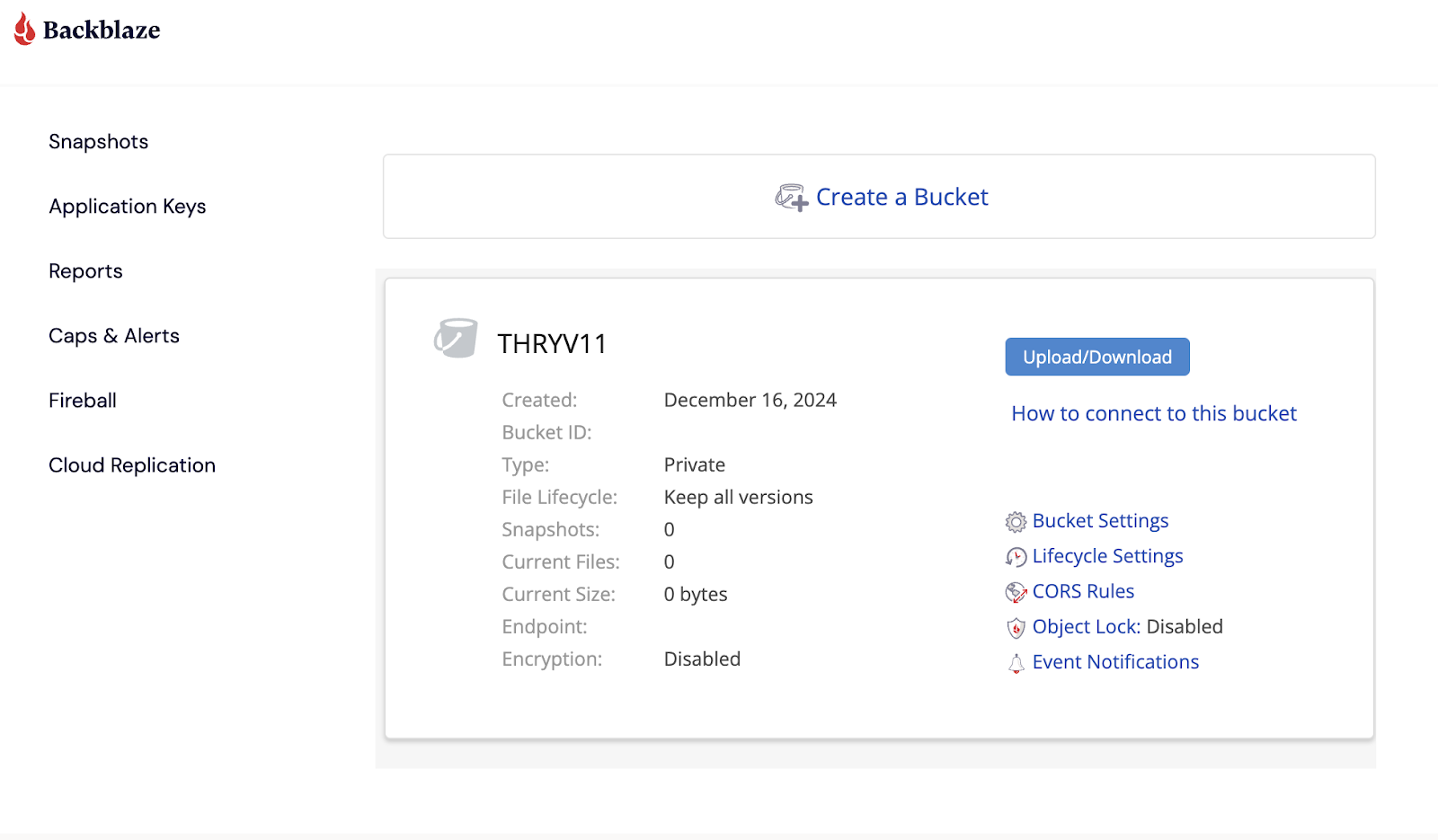Click the Keep all versions value
The width and height of the screenshot is (1438, 840).
(x=739, y=497)
